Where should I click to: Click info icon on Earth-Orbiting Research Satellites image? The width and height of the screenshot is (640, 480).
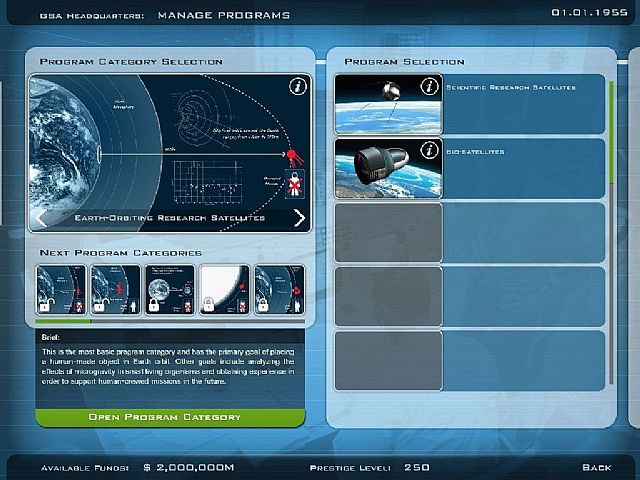coord(297,86)
